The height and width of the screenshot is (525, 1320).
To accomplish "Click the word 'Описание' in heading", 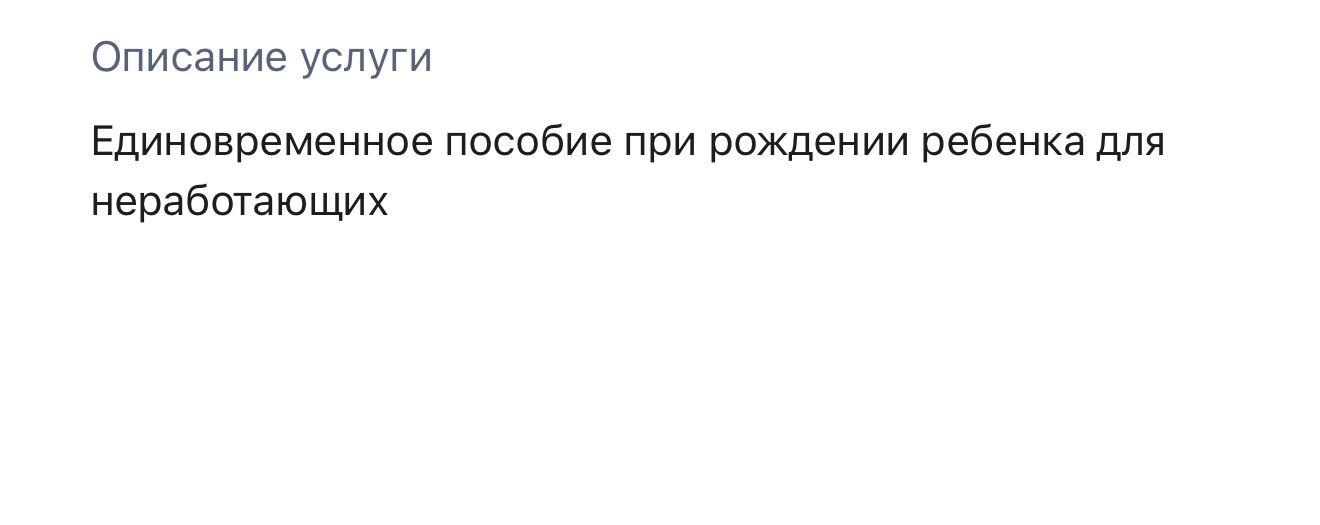I will pos(189,58).
